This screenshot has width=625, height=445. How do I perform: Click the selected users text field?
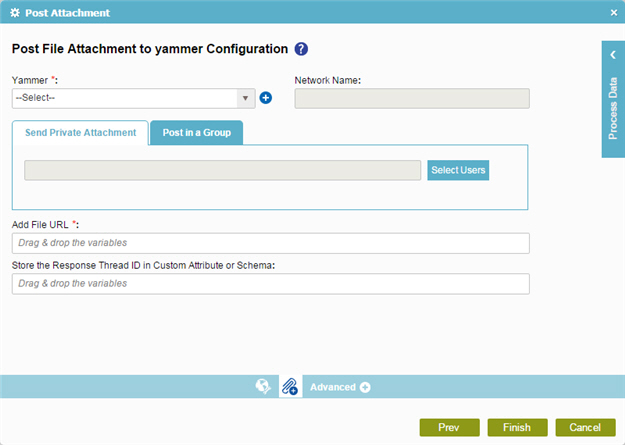click(x=222, y=170)
